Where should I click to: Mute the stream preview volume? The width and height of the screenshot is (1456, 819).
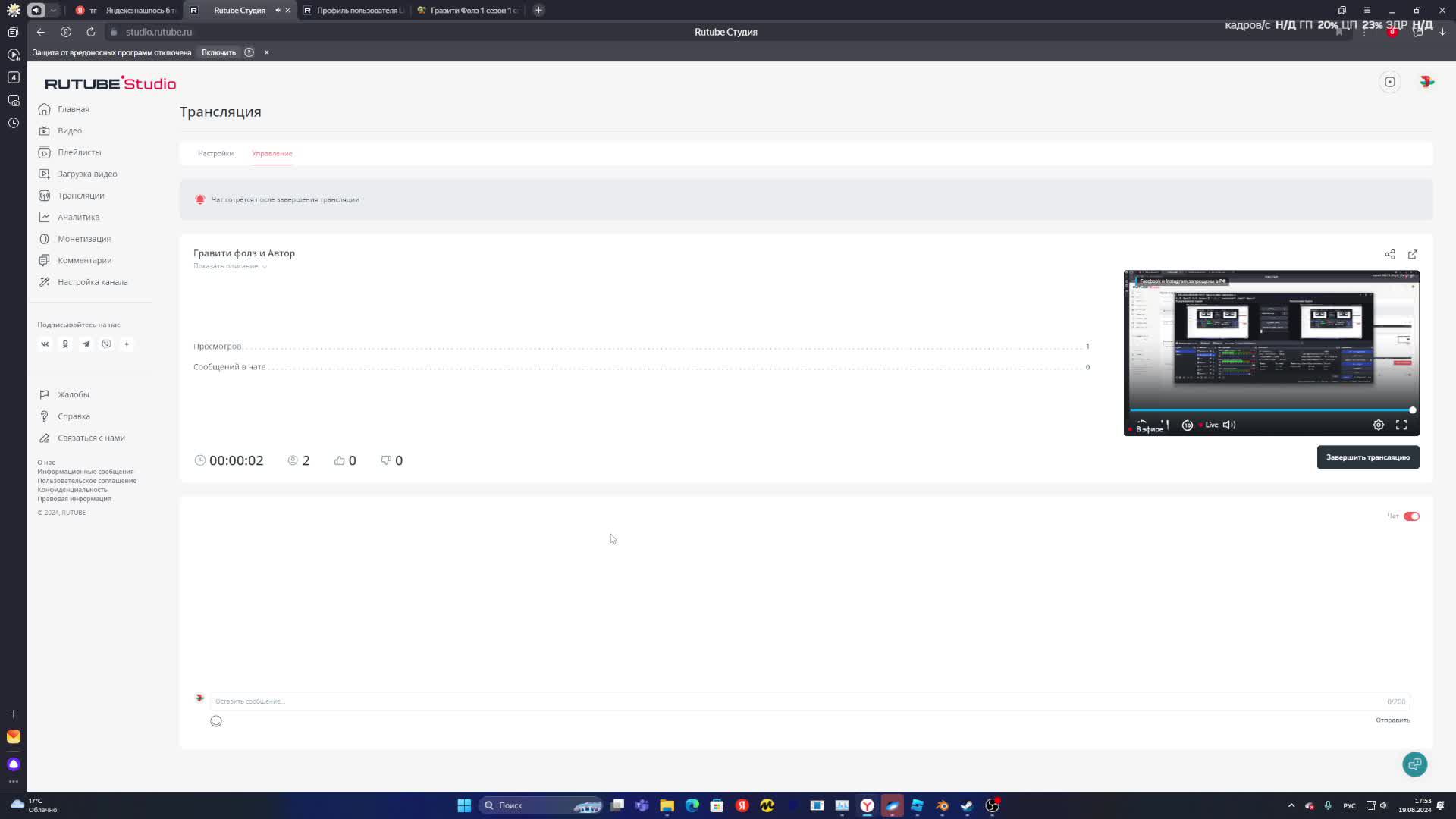tap(1229, 425)
